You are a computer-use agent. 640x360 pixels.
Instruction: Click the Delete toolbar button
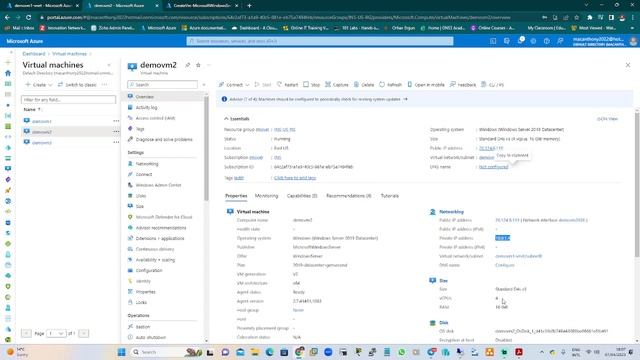click(x=364, y=84)
